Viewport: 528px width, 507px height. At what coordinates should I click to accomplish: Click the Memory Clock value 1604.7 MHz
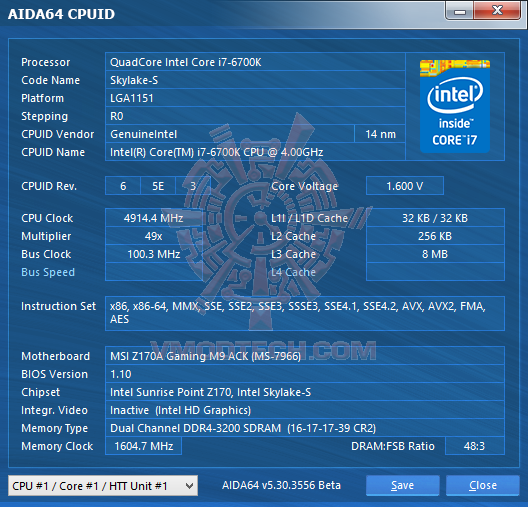click(x=143, y=446)
